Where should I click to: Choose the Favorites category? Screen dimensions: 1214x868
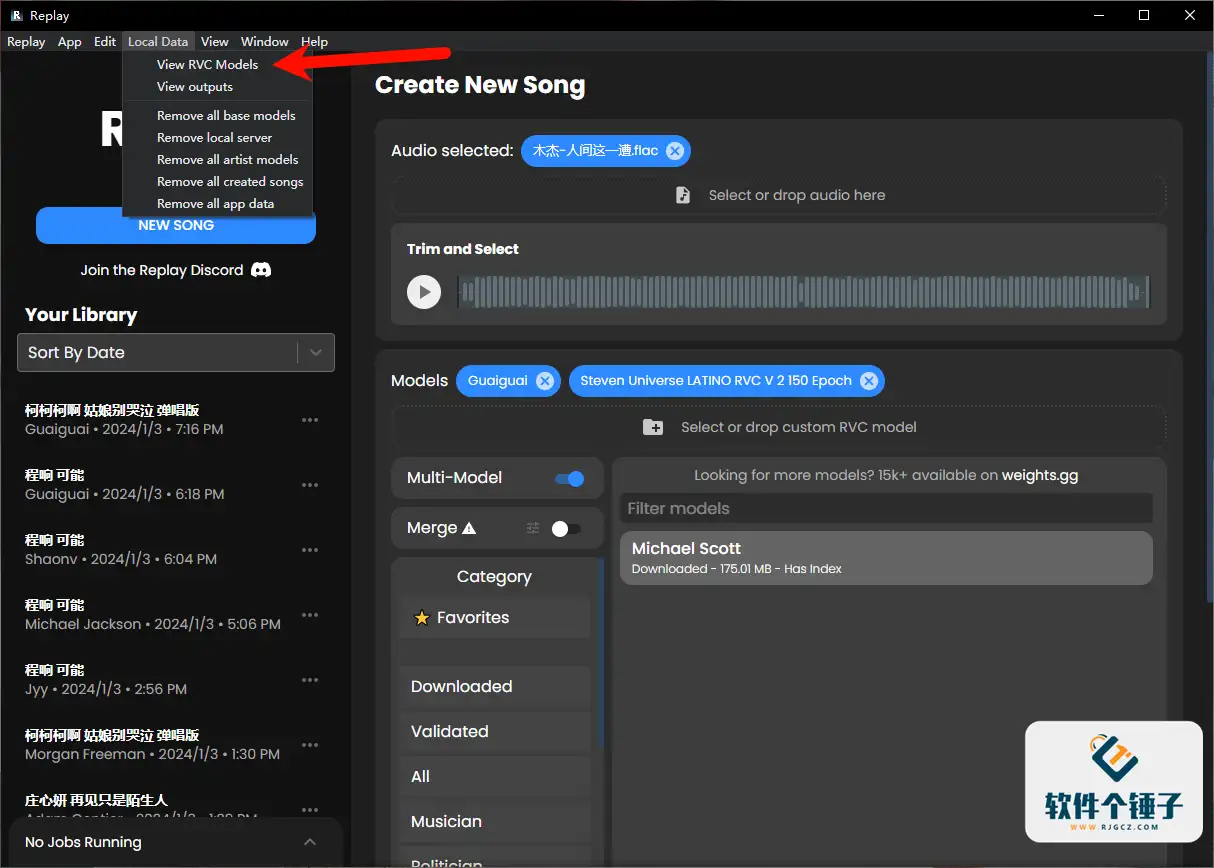click(x=495, y=618)
